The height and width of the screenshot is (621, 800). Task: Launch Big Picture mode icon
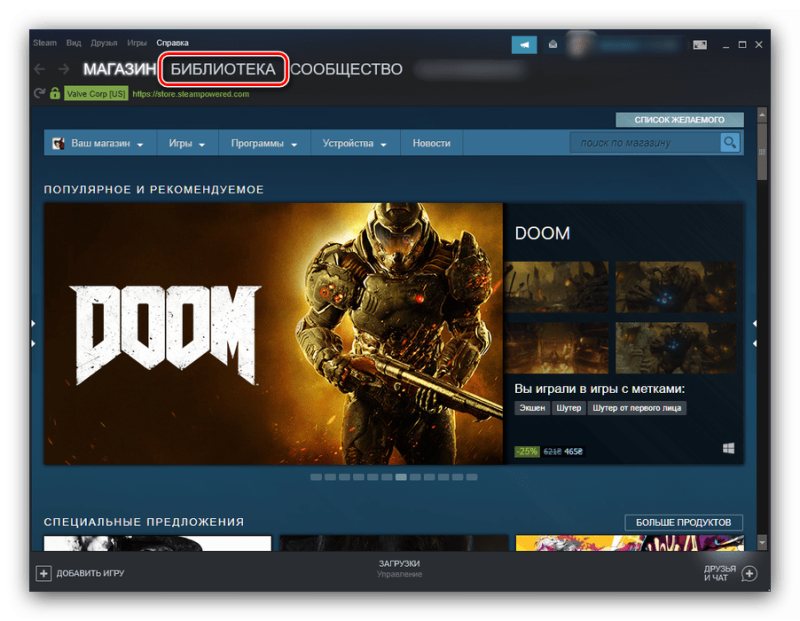700,45
